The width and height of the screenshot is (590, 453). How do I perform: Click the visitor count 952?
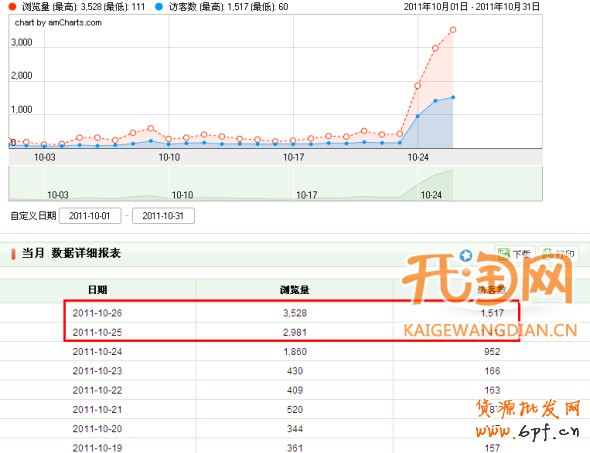[492, 352]
